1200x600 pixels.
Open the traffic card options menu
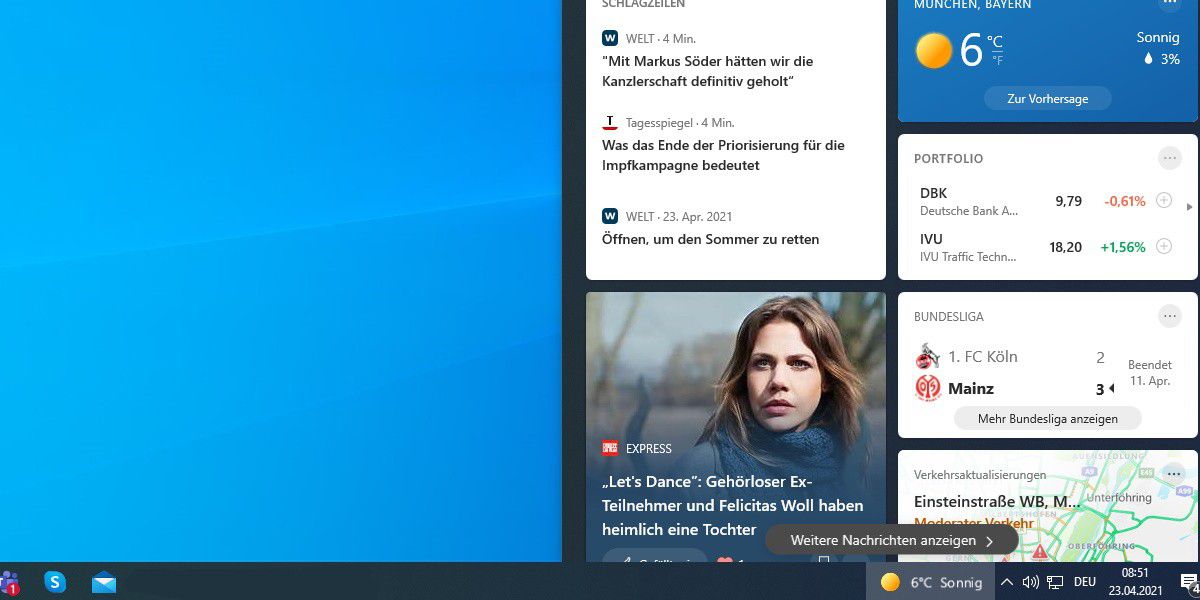1173,474
